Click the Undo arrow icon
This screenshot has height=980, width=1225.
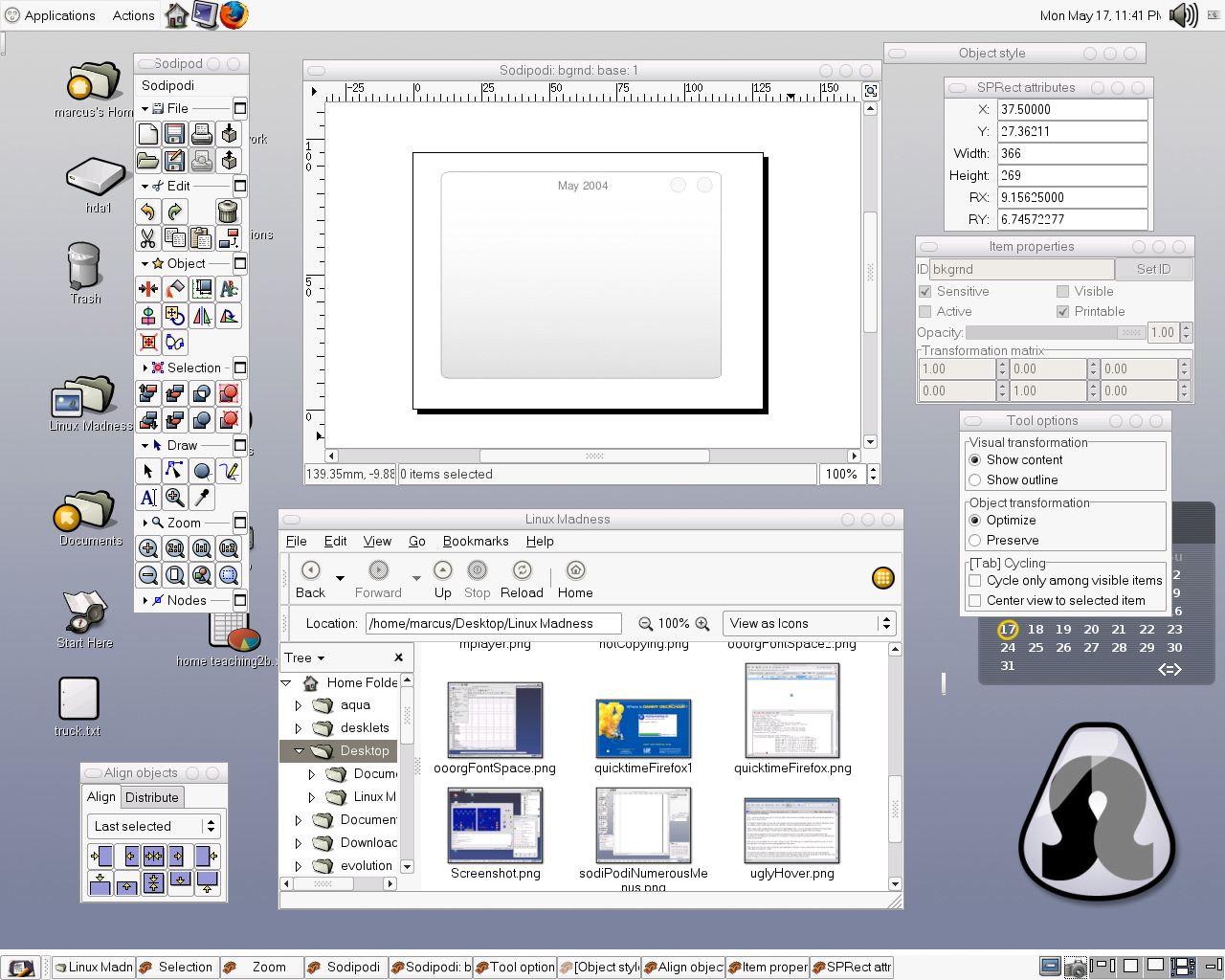(x=148, y=212)
